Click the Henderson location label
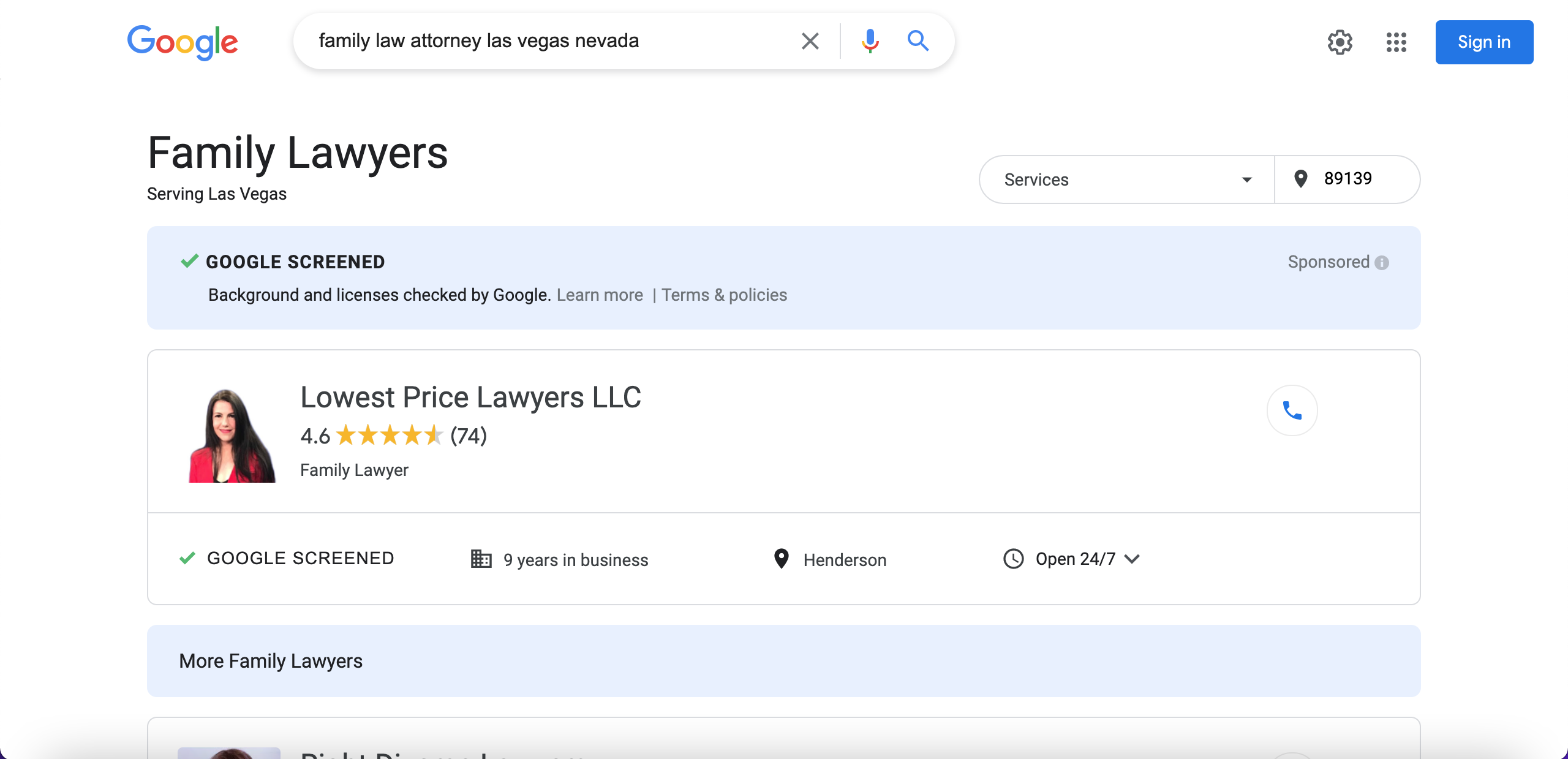This screenshot has height=759, width=1568. click(844, 560)
